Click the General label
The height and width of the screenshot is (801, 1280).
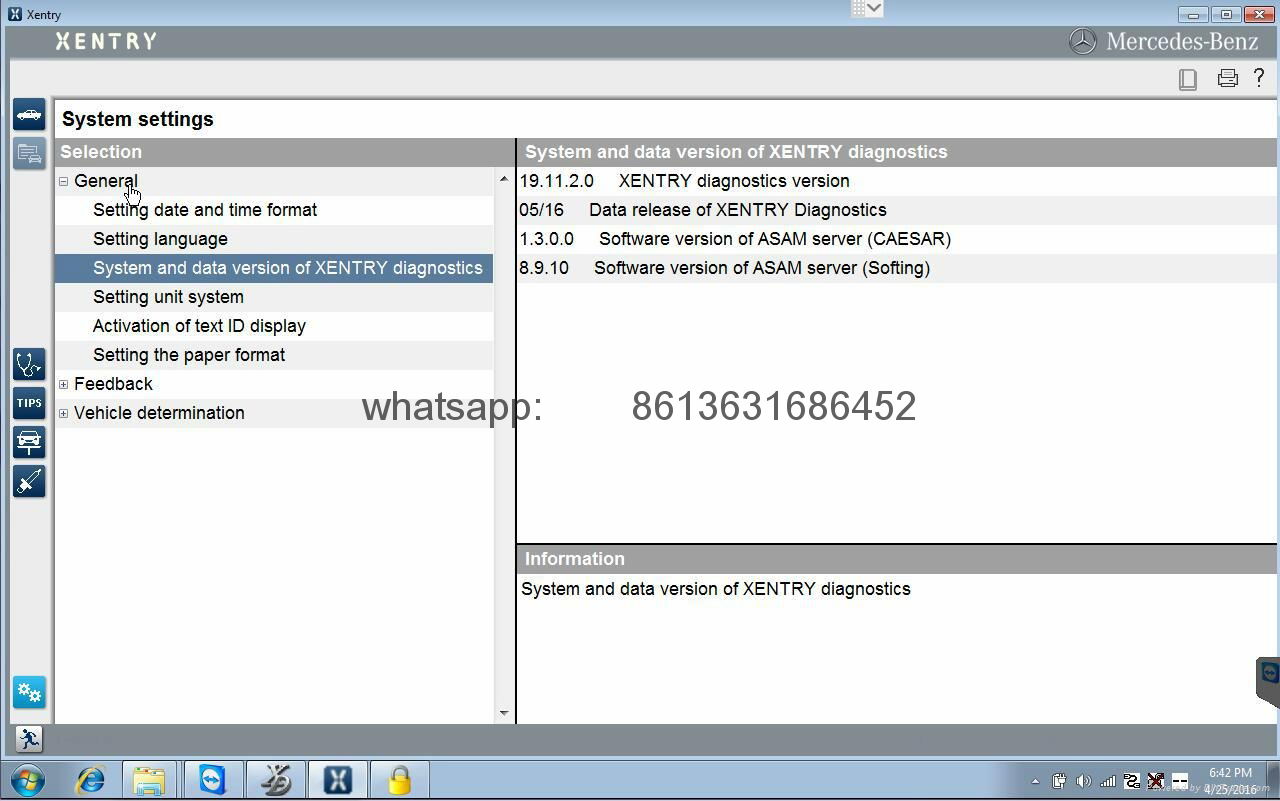click(x=105, y=181)
